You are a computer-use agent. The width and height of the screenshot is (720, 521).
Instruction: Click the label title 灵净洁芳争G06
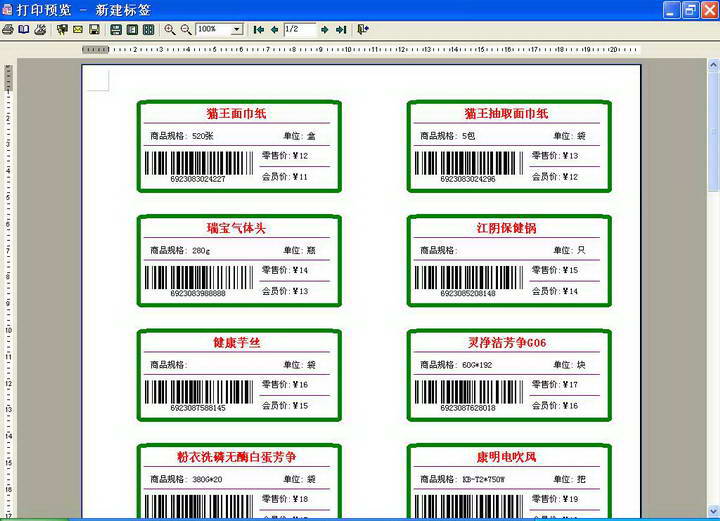507,342
